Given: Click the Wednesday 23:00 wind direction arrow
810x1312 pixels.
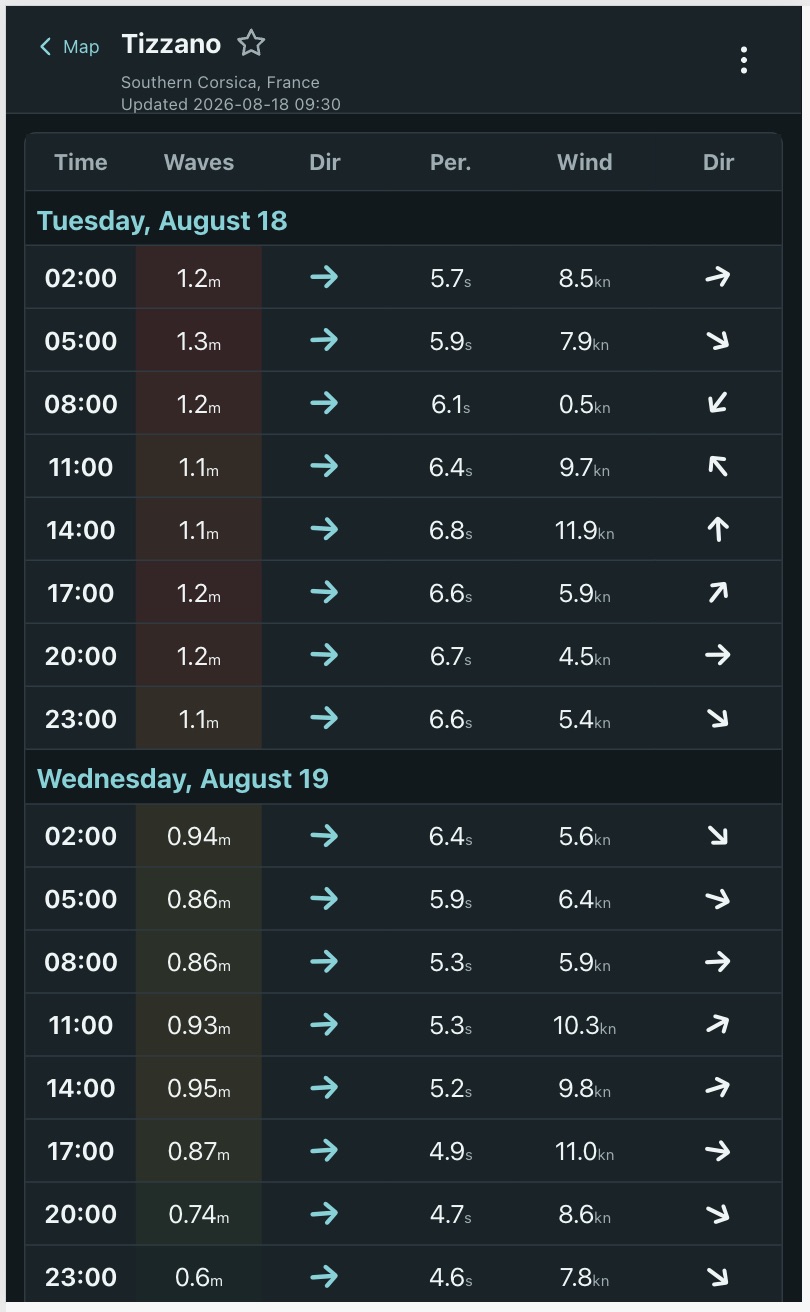Looking at the screenshot, I should [717, 1276].
